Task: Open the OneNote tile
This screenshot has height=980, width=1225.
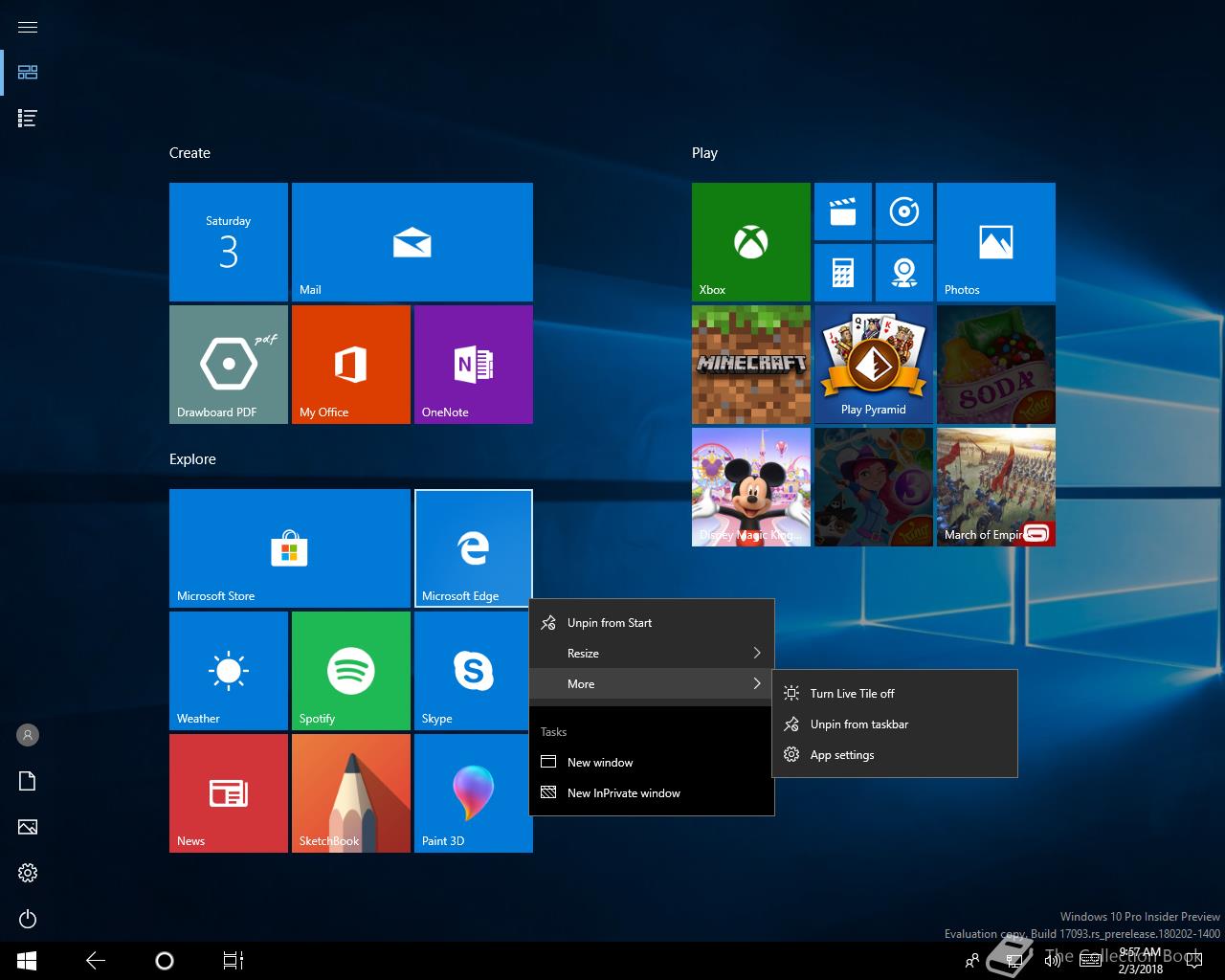Action: click(473, 364)
